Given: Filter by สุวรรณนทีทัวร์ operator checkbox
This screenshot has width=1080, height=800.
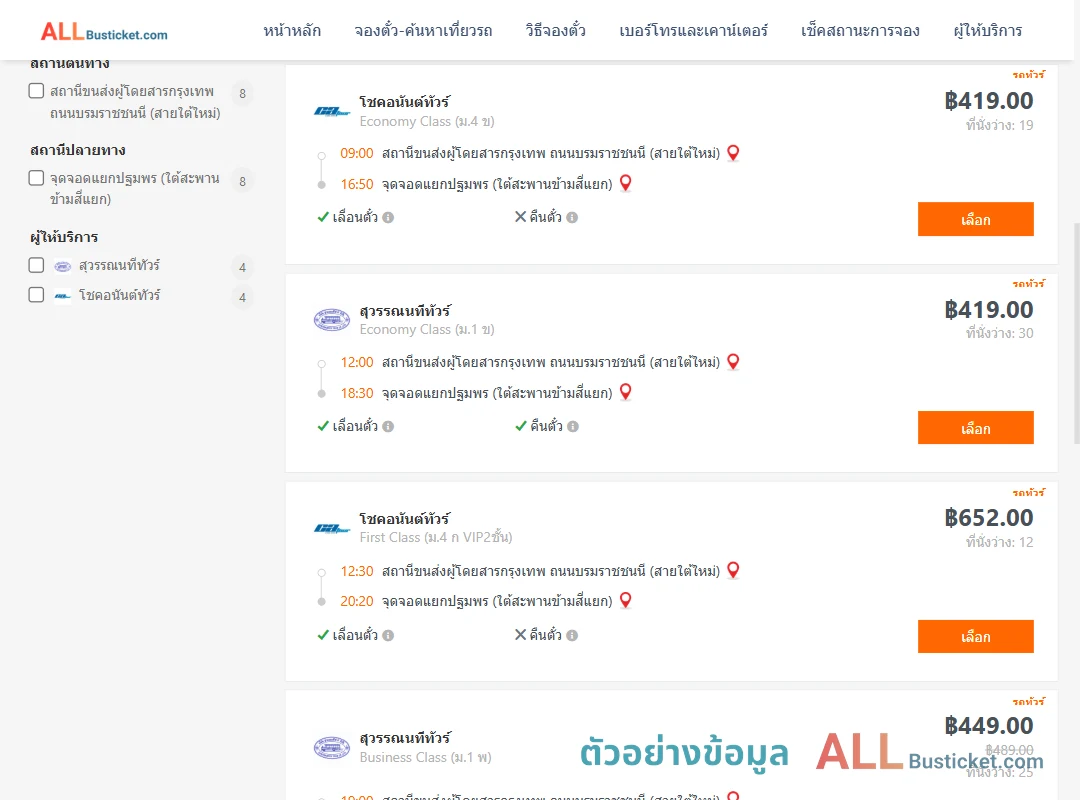Looking at the screenshot, I should click(37, 265).
